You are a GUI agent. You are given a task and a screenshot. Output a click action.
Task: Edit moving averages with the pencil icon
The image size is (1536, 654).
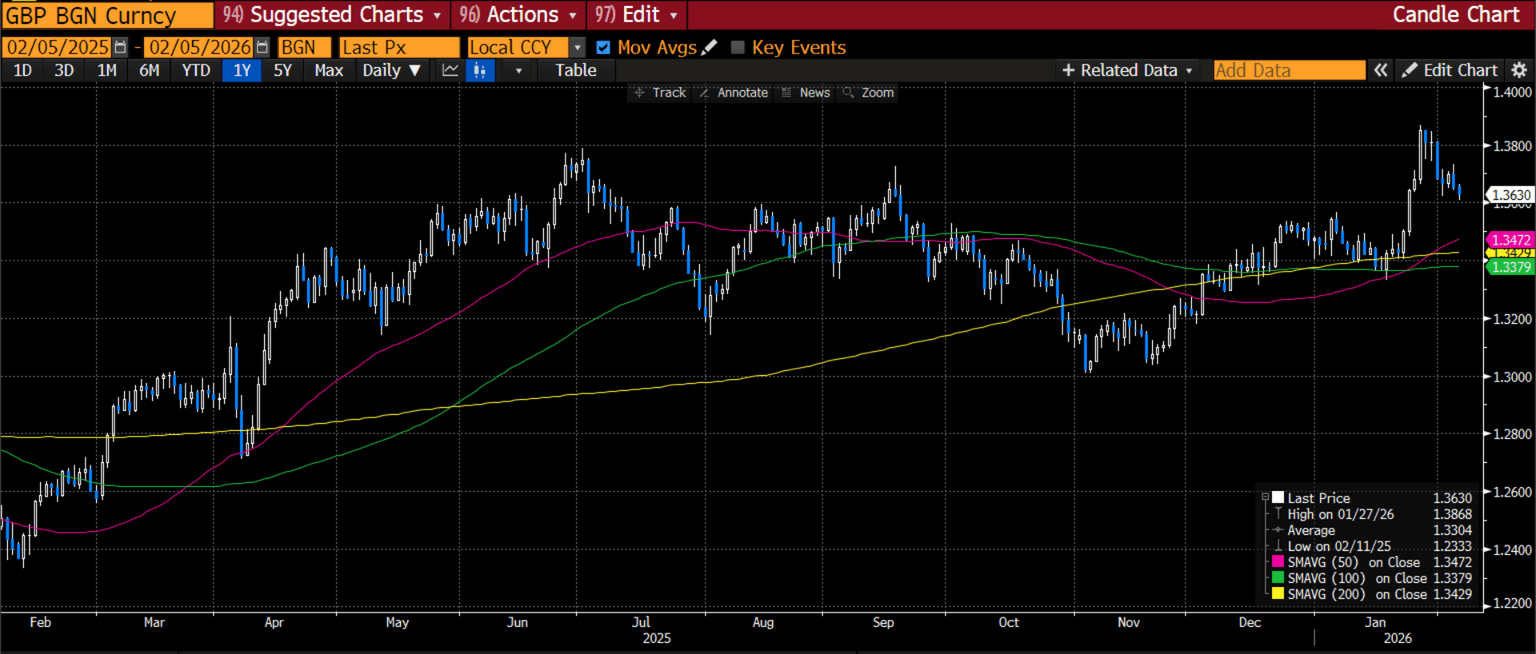(709, 47)
